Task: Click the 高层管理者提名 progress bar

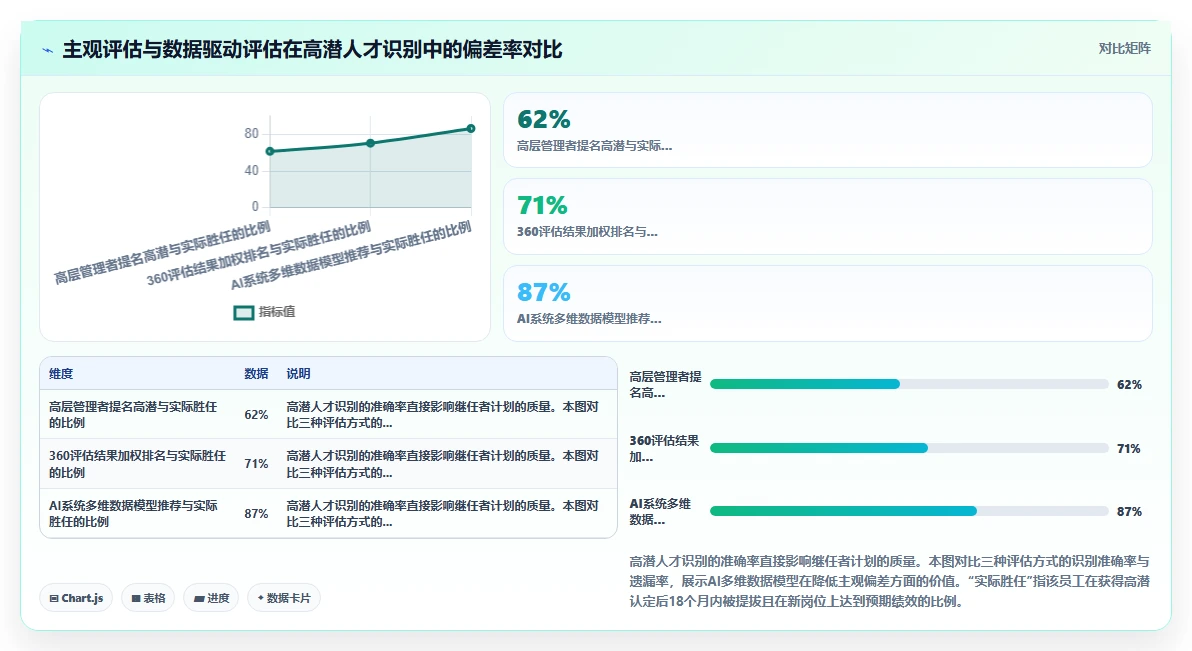Action: click(x=908, y=384)
